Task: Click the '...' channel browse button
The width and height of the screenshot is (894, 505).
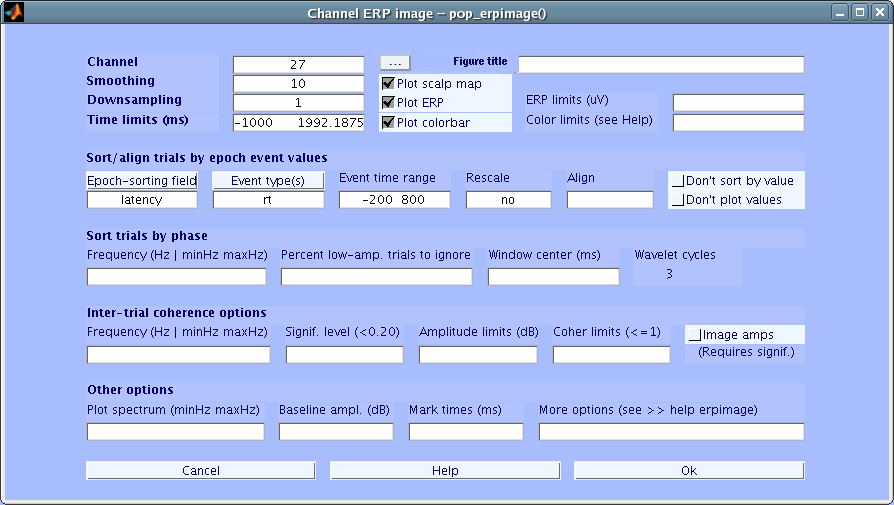Action: [x=395, y=63]
